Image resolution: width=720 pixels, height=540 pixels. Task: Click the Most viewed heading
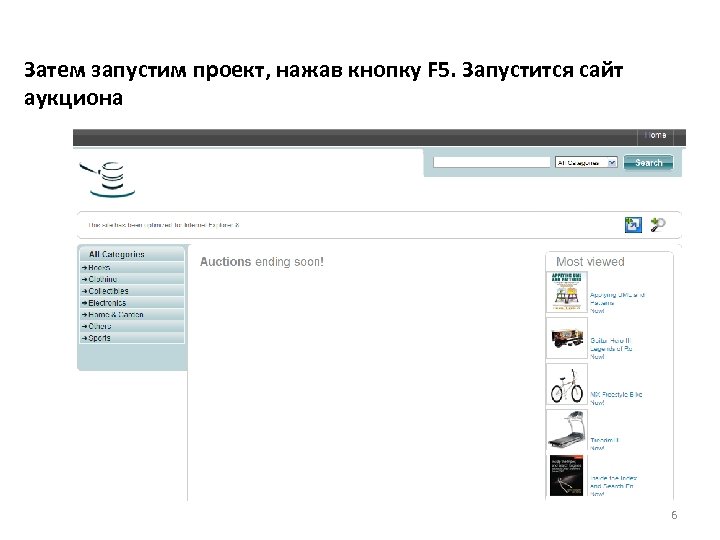tap(590, 262)
